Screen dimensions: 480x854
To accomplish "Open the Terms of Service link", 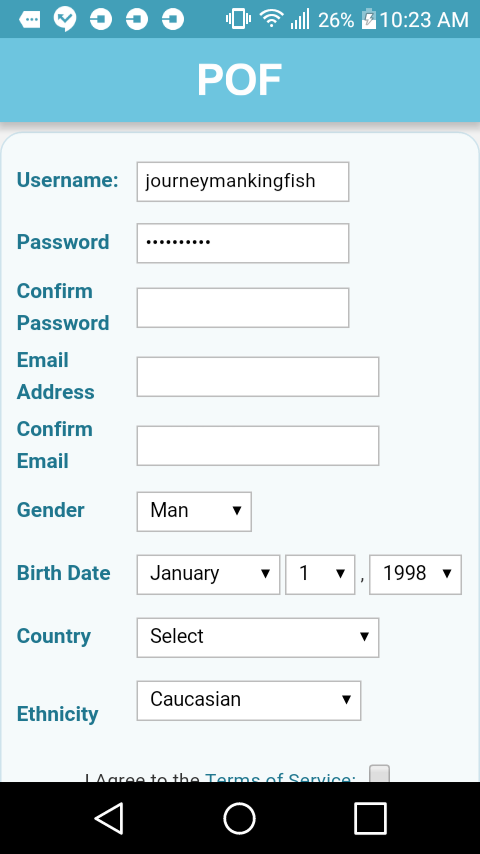I will [280, 777].
